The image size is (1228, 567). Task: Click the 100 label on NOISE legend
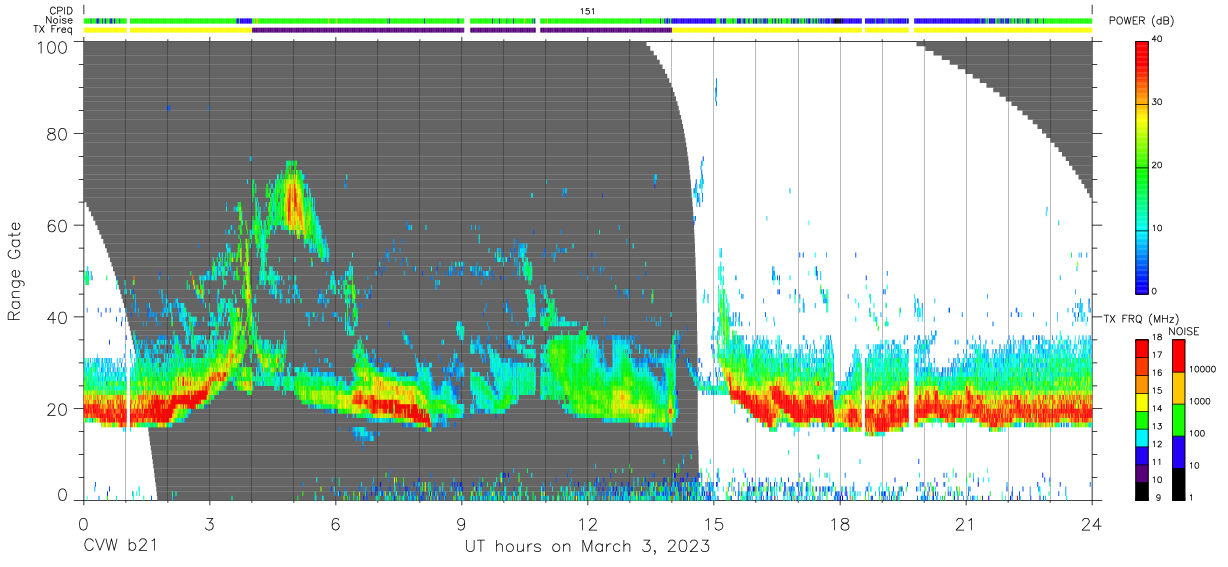1198,433
